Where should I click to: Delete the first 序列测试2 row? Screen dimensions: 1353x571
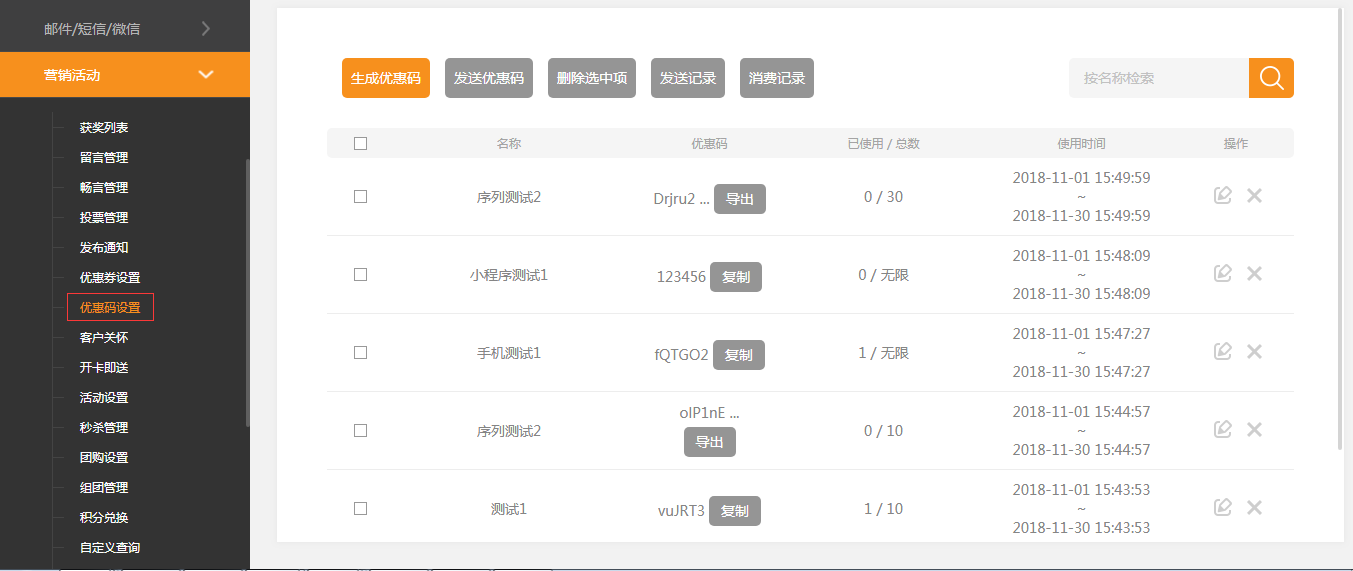coord(1254,196)
